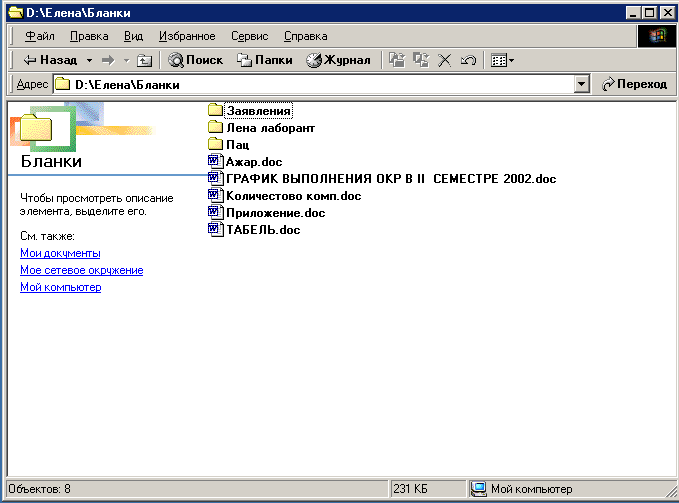Open the Forward history dropdown arrow
679x503 pixels.
[x=126, y=60]
